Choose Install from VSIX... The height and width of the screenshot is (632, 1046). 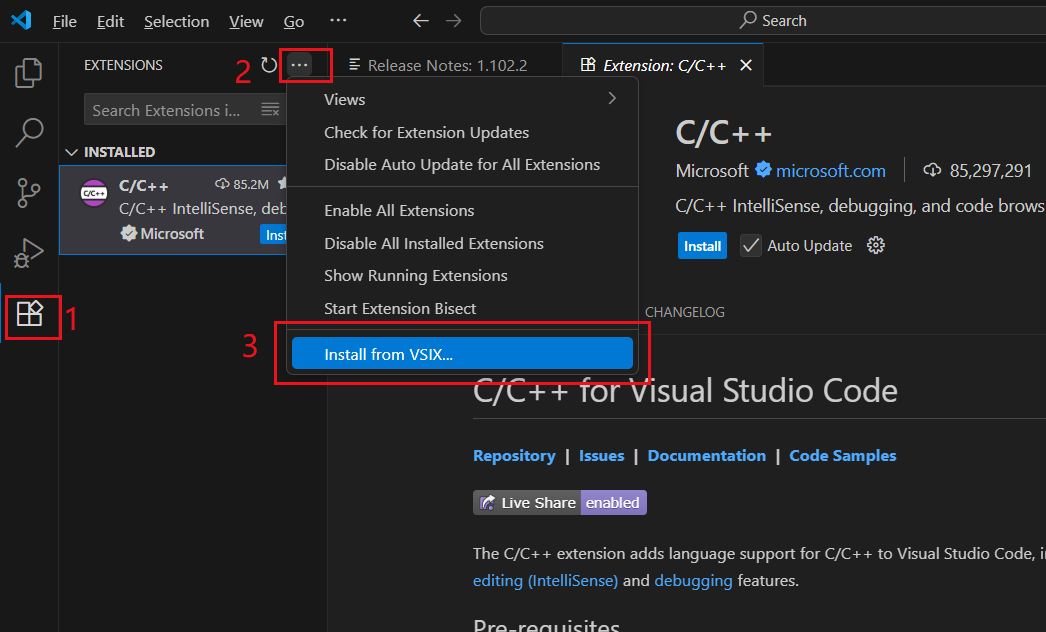click(462, 354)
